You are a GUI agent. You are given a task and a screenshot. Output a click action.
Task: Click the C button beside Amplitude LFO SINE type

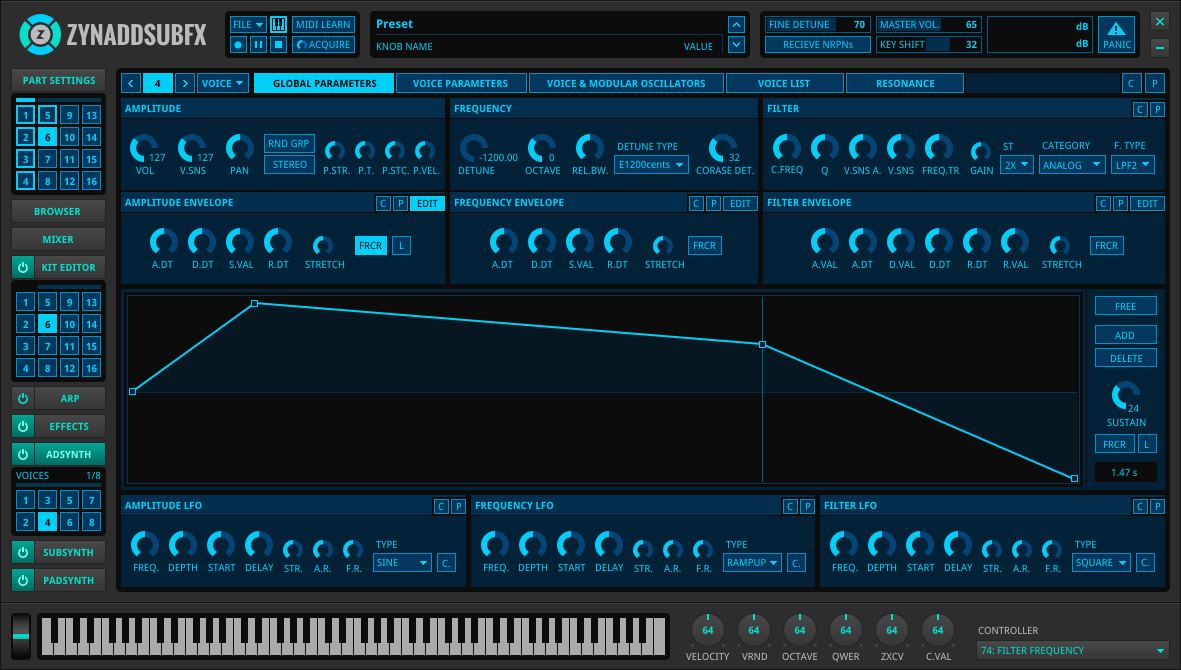(x=447, y=562)
